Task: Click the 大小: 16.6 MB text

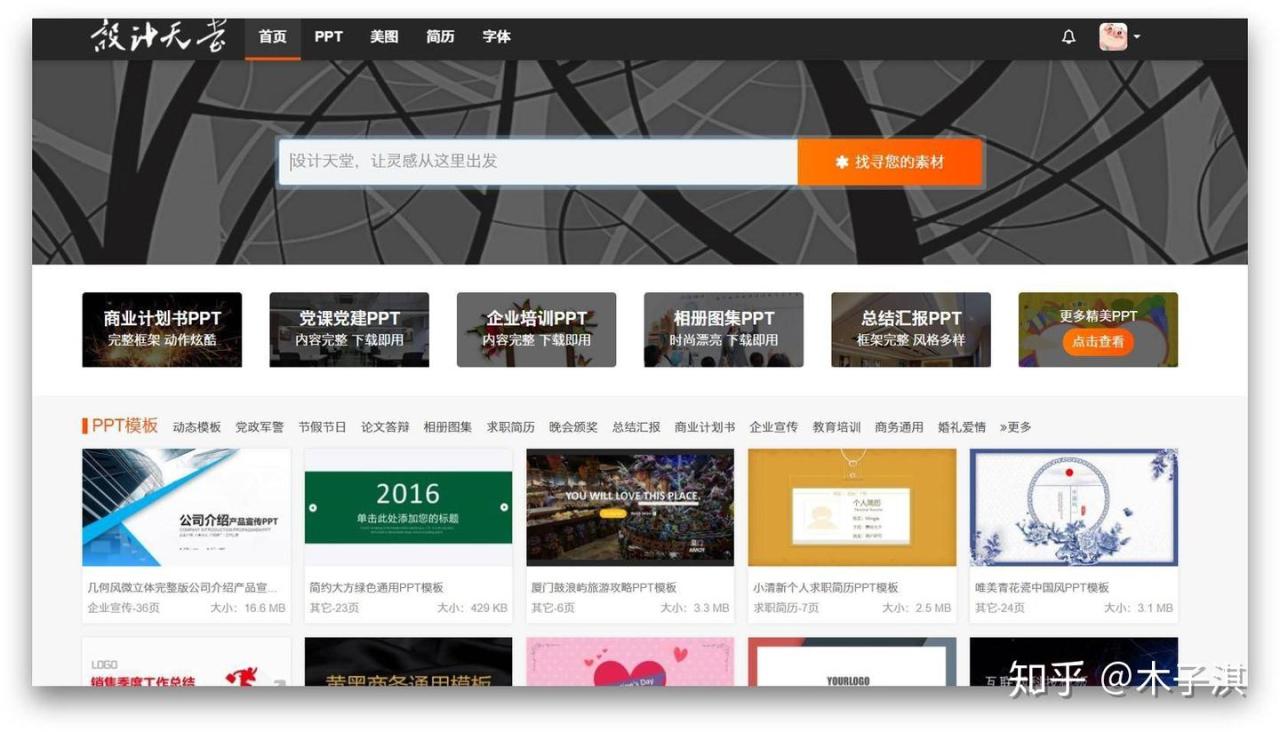Action: click(x=247, y=608)
